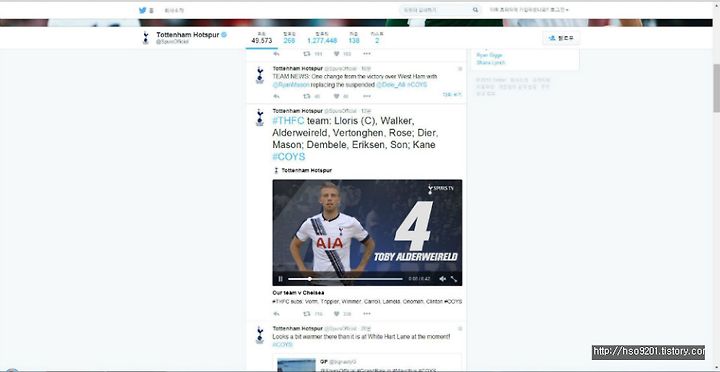Open more options on TEAM NEWS tweet
Viewport: 720px width, 372px height.
click(366, 96)
